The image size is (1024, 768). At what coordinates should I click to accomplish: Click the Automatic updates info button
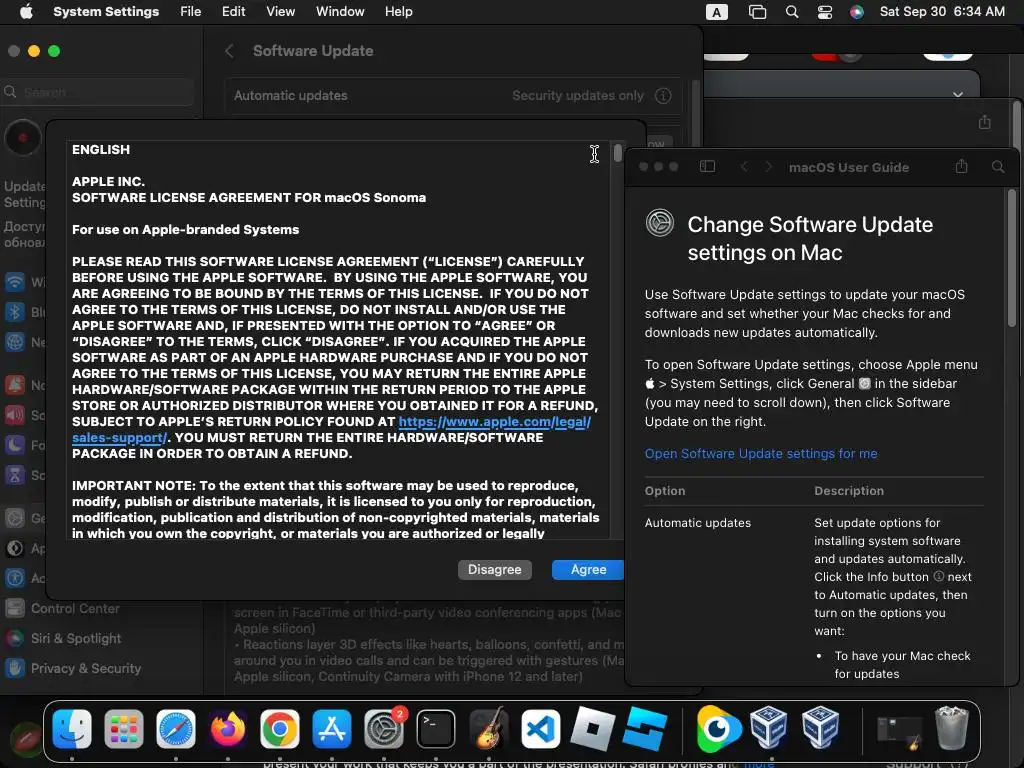[663, 96]
